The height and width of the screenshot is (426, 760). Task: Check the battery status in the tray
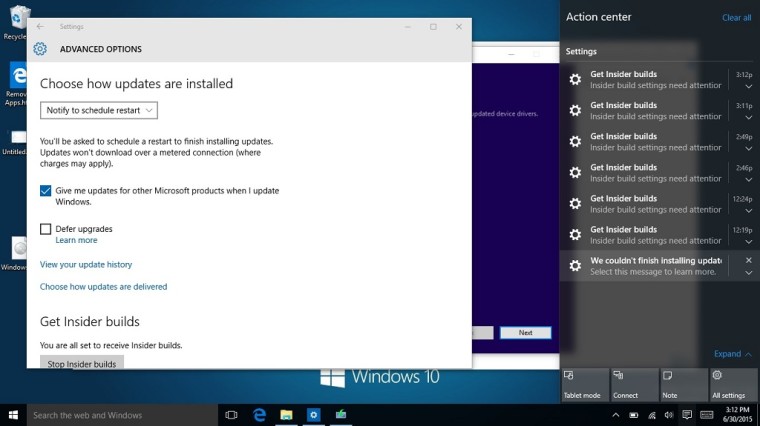pyautogui.click(x=633, y=415)
